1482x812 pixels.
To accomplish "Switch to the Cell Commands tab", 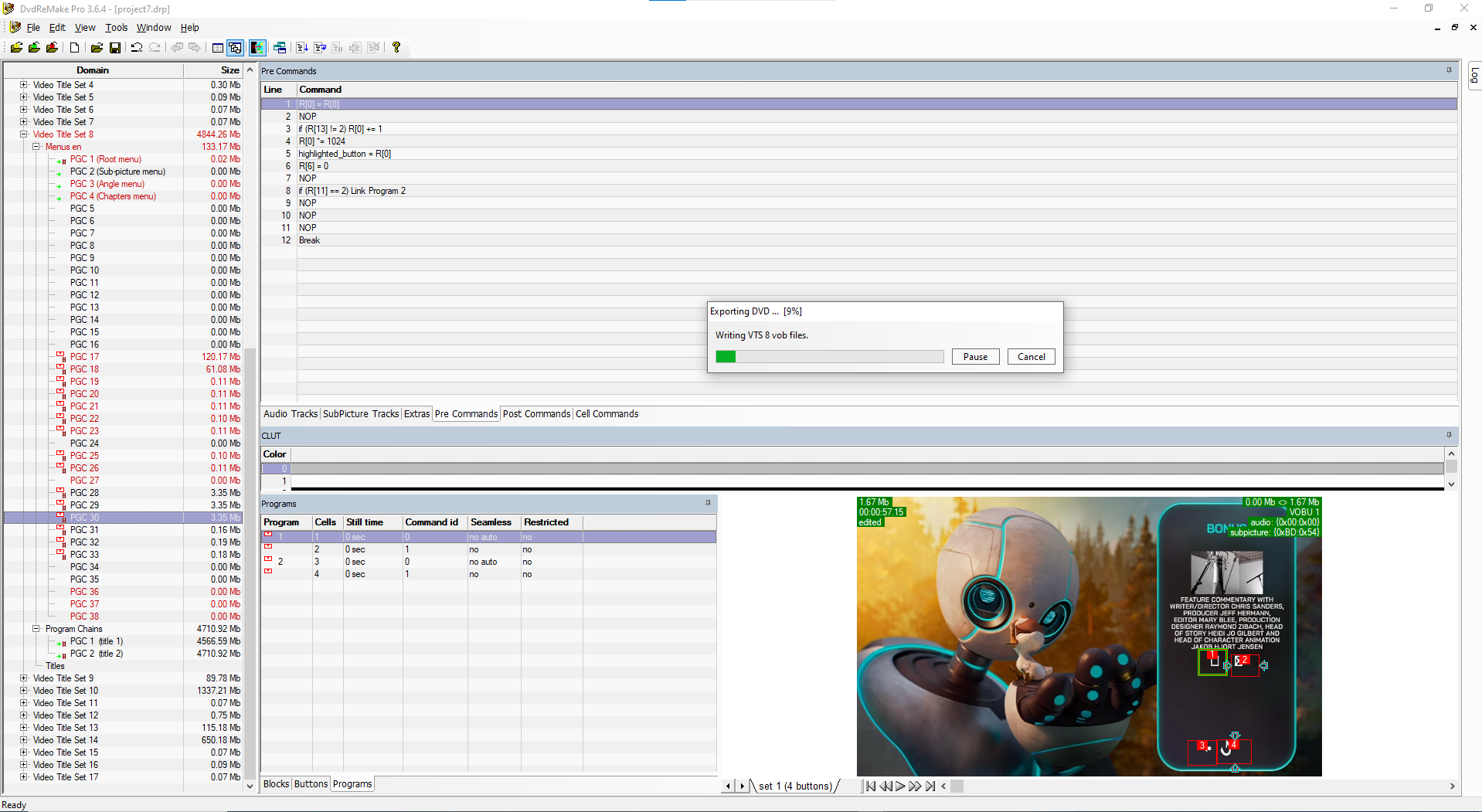I will point(607,414).
